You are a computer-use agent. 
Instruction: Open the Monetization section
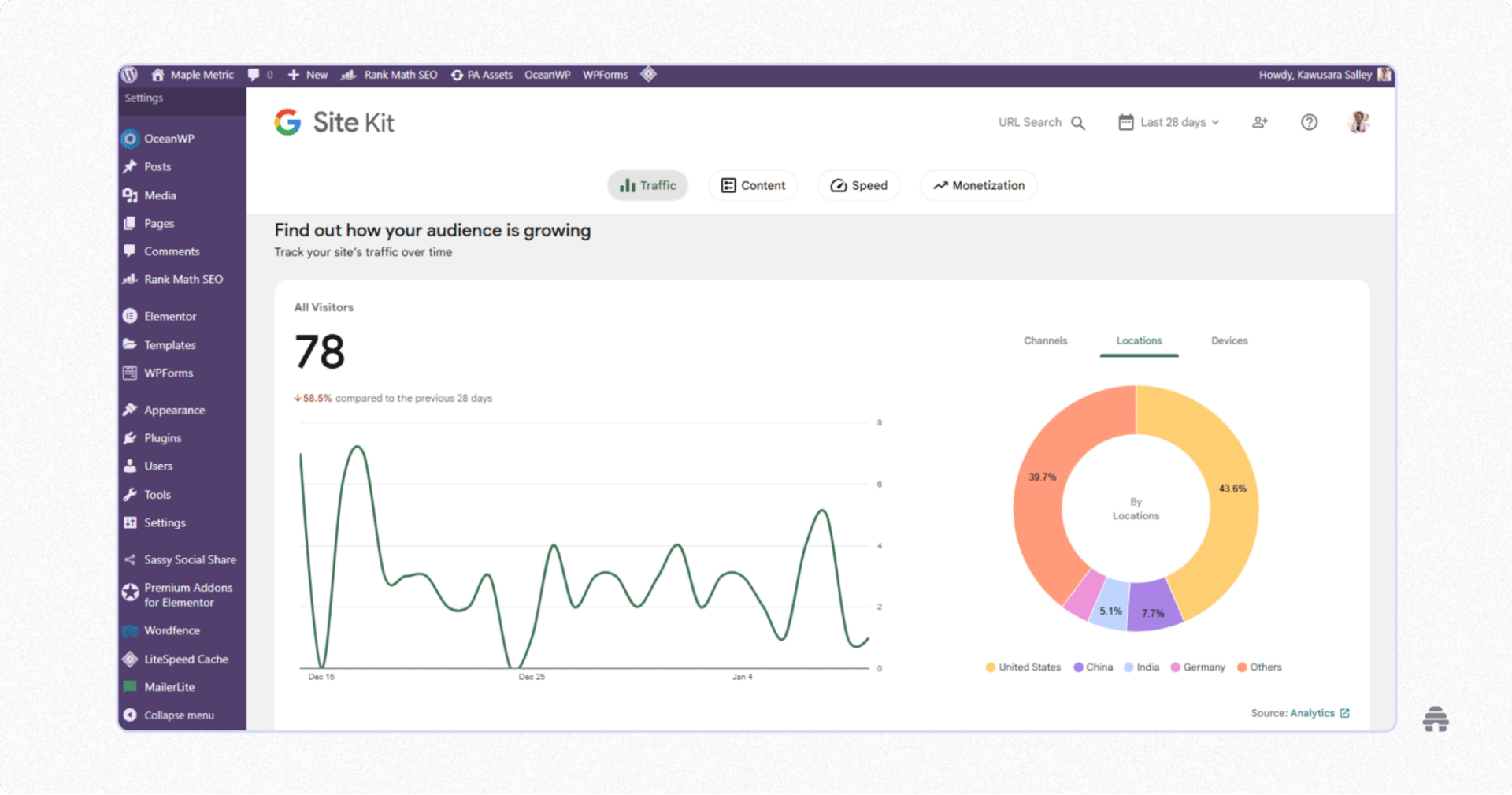point(978,185)
